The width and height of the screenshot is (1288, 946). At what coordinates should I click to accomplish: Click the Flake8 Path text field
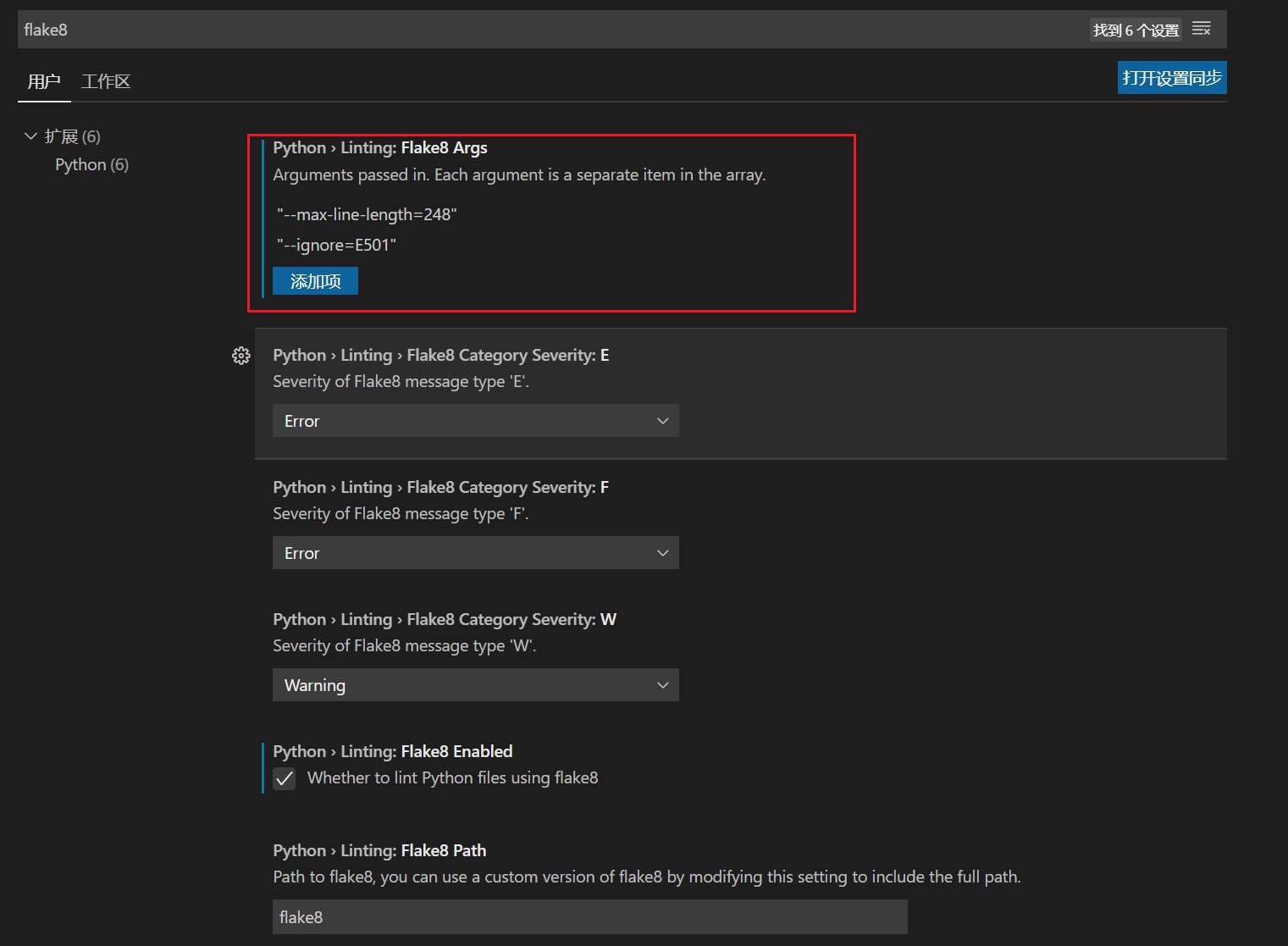click(x=589, y=917)
